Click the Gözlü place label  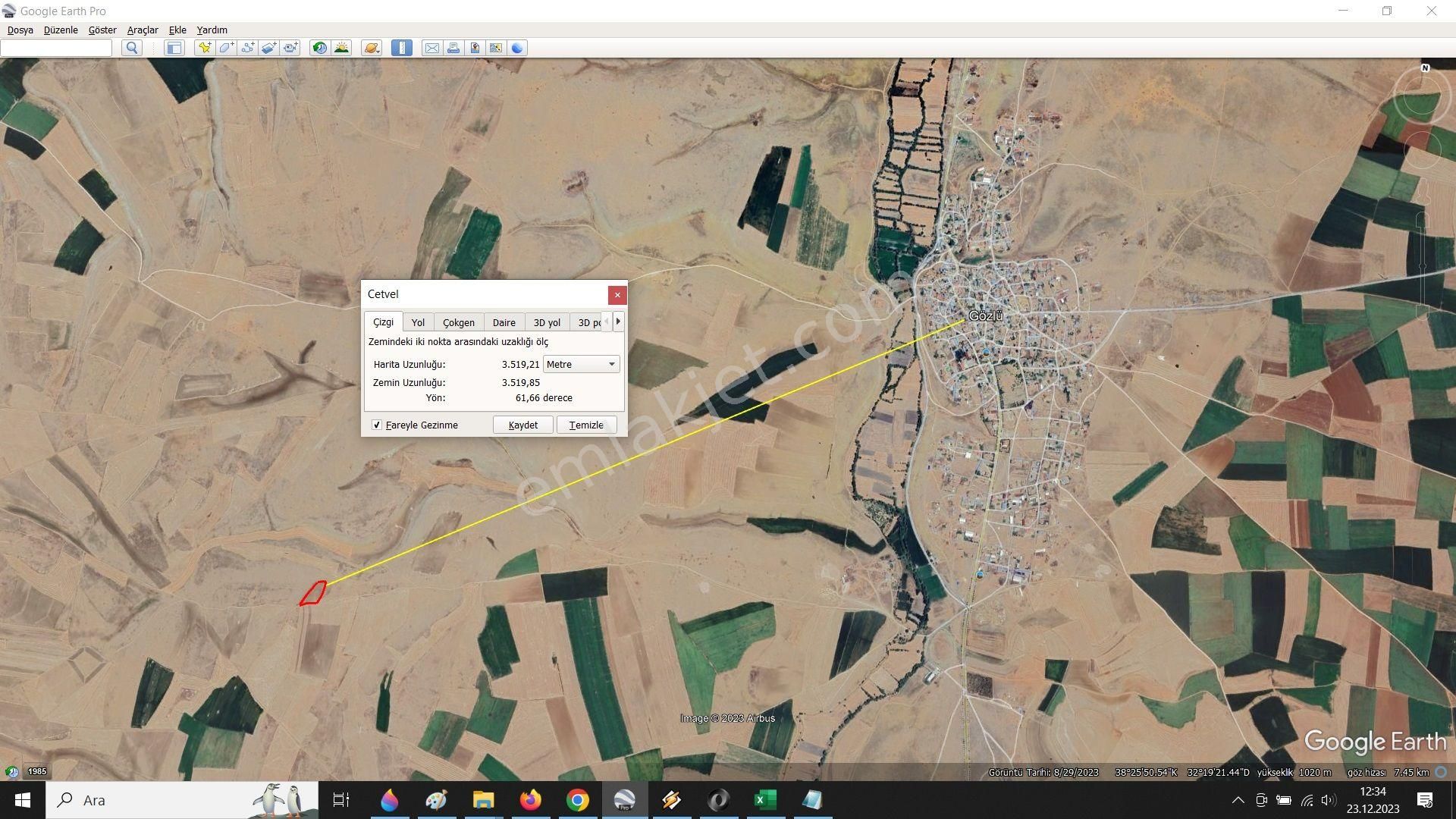[x=986, y=315]
